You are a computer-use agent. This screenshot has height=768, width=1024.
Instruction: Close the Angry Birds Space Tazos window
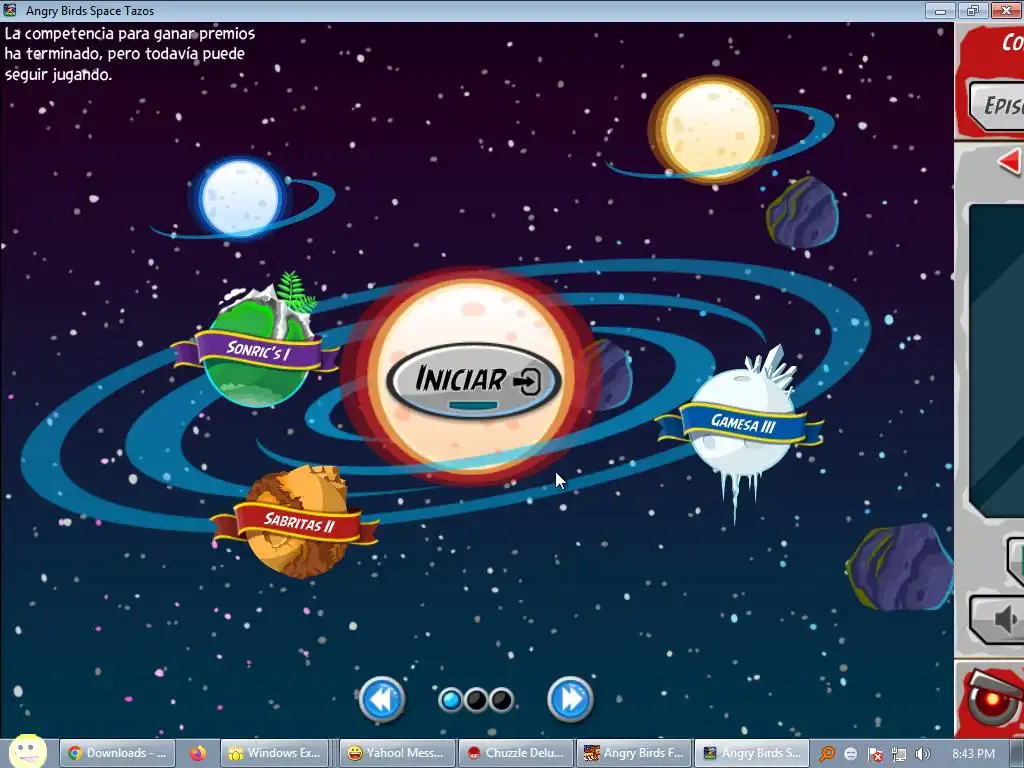1006,10
